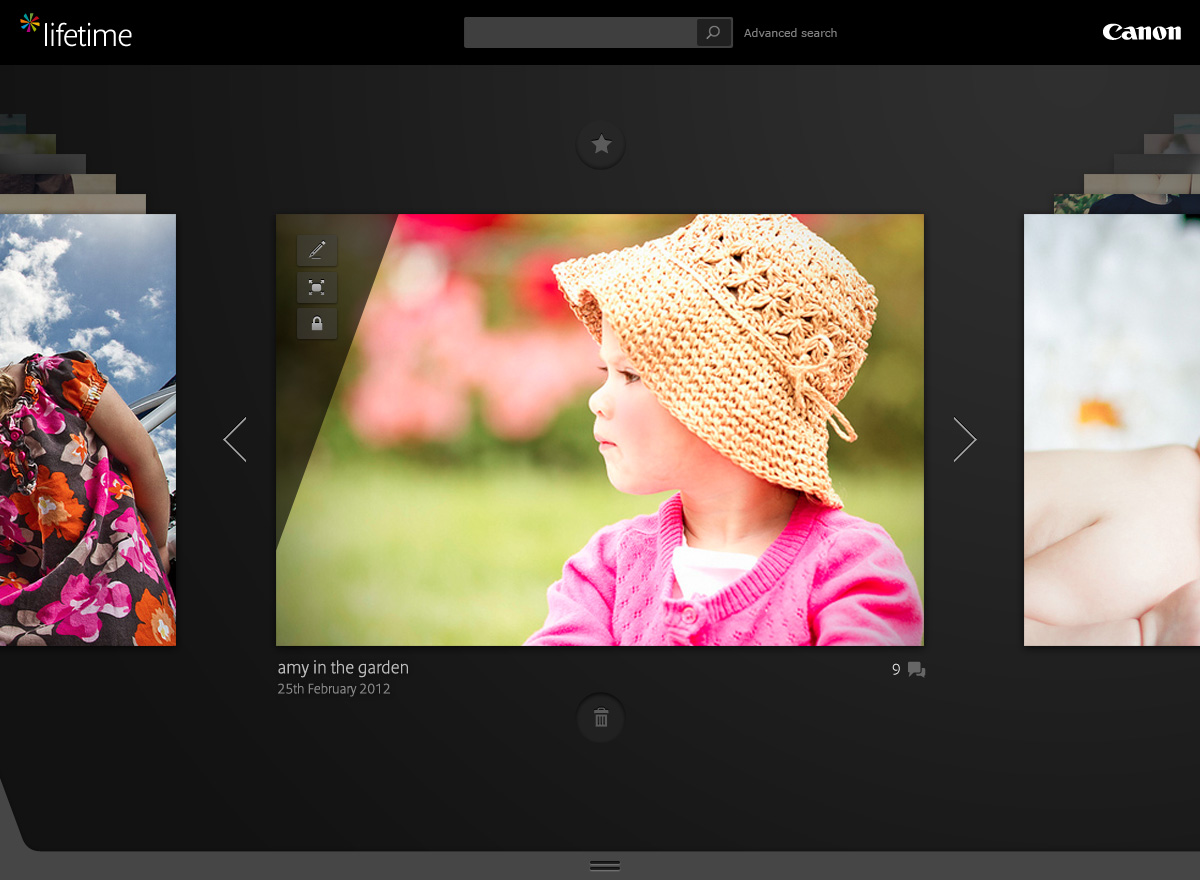This screenshot has height=880, width=1200.
Task: Open the Advanced search link
Action: point(790,33)
